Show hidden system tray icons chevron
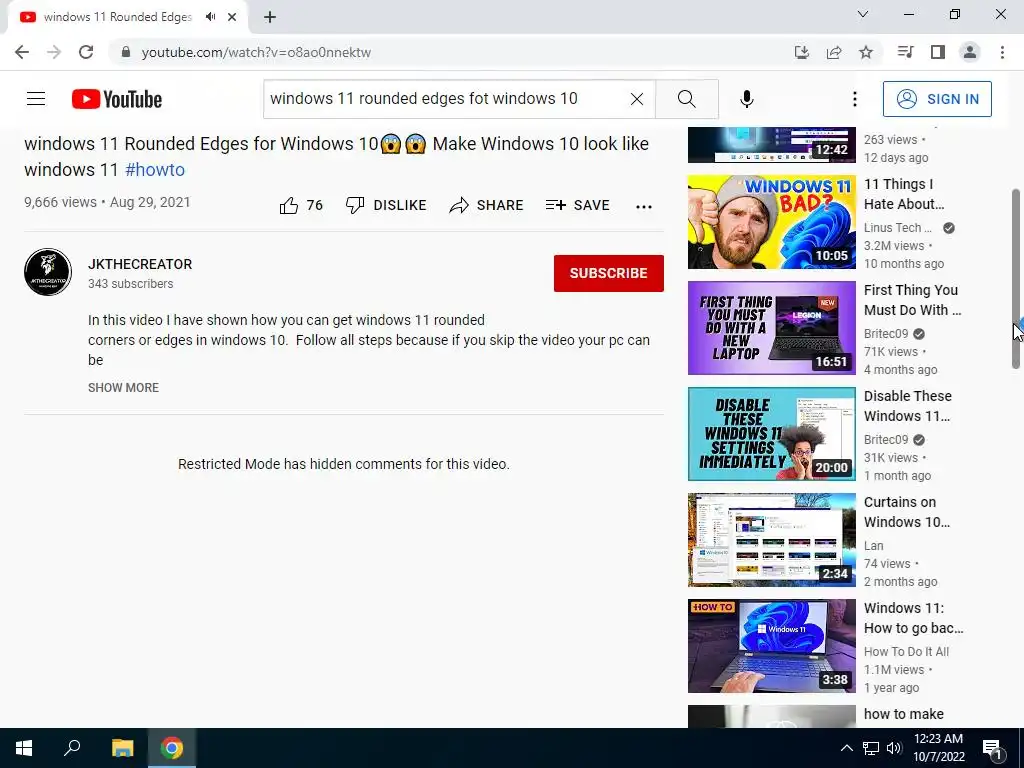1024x768 pixels. point(846,748)
